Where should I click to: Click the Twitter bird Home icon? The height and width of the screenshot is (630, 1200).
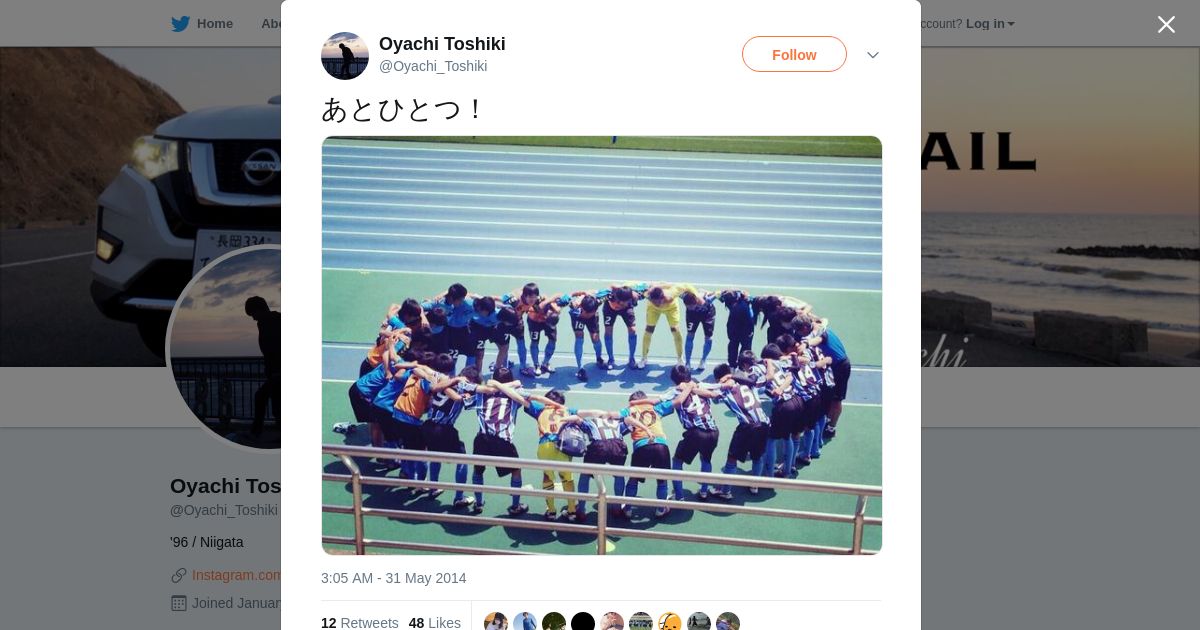point(180,24)
